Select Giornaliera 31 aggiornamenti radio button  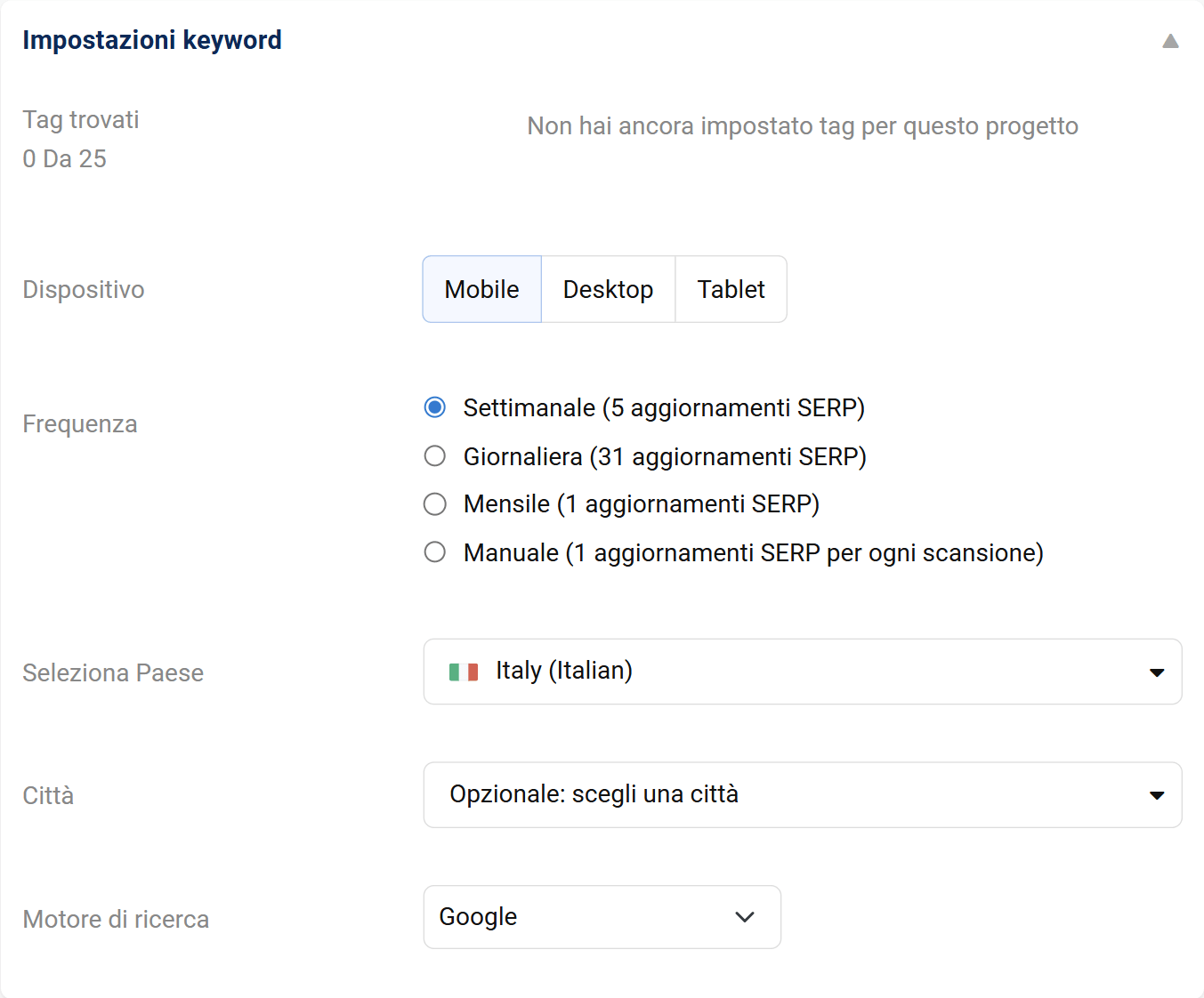[x=434, y=456]
